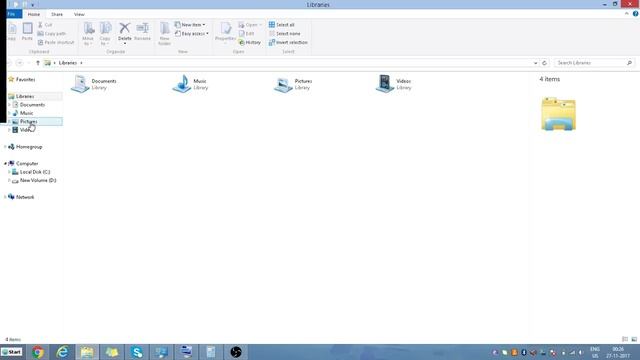Expand the Network tree node
This screenshot has width=640, height=360.
pyautogui.click(x=5, y=197)
